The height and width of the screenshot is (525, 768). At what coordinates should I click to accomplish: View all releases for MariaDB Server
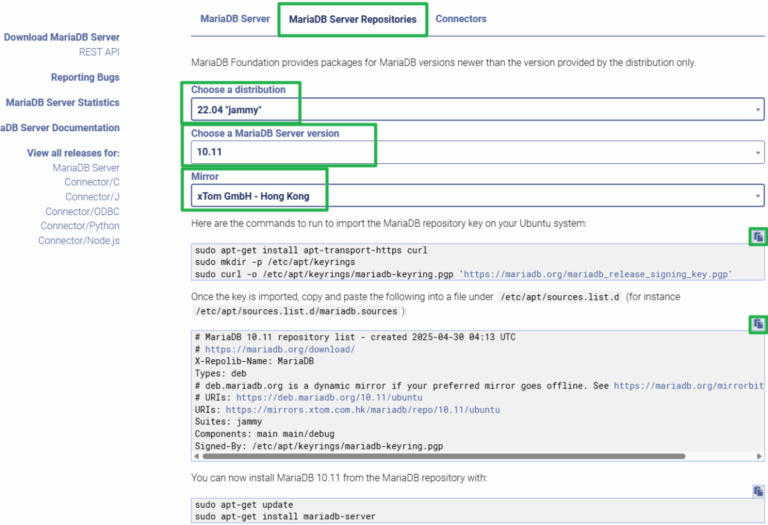[x=86, y=167]
